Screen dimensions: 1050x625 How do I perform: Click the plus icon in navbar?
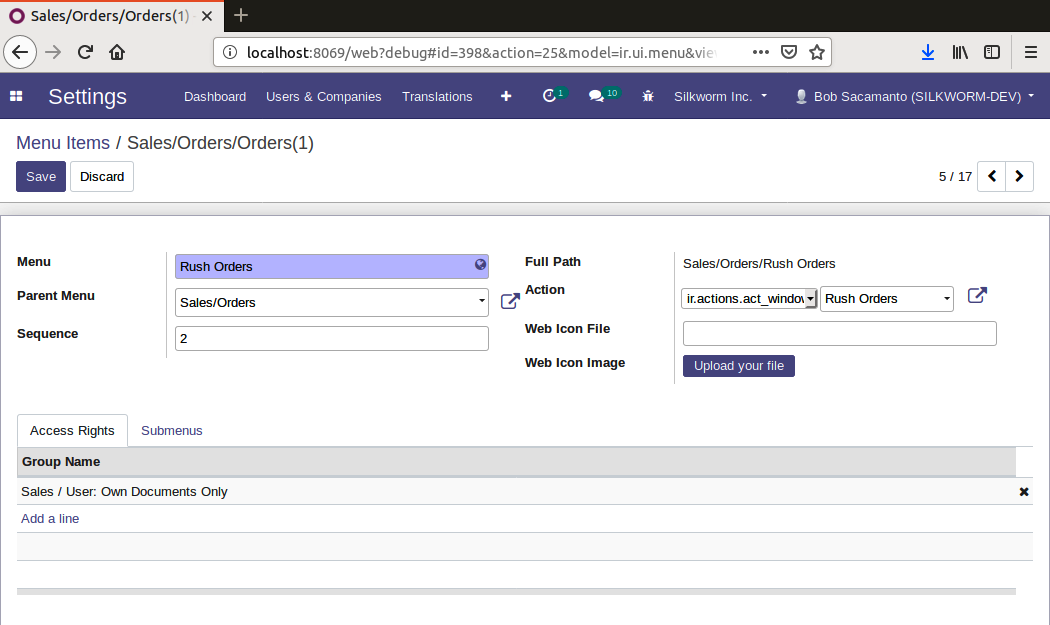(x=506, y=96)
